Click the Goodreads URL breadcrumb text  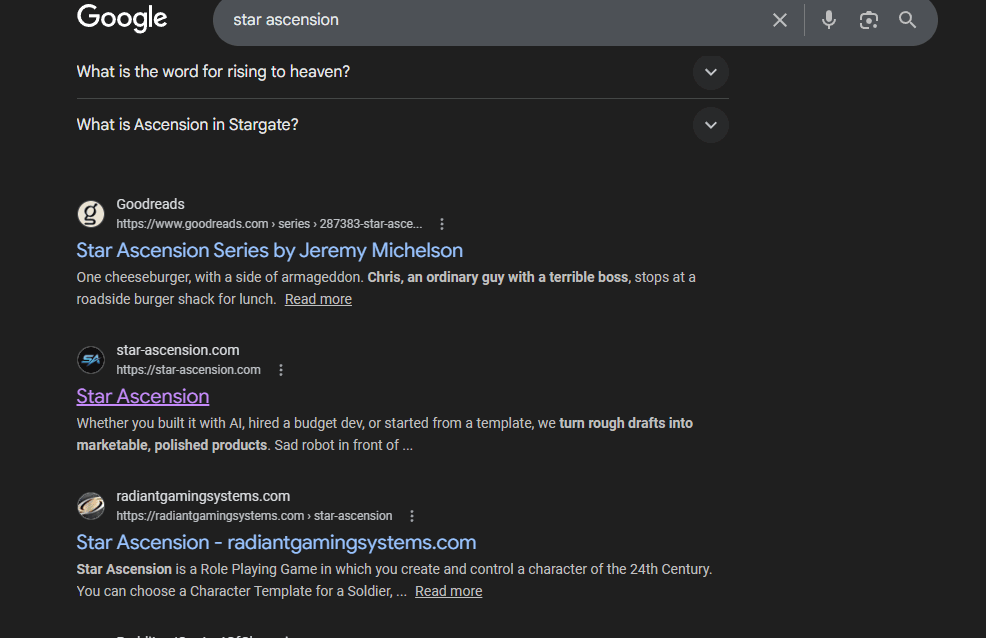269,224
